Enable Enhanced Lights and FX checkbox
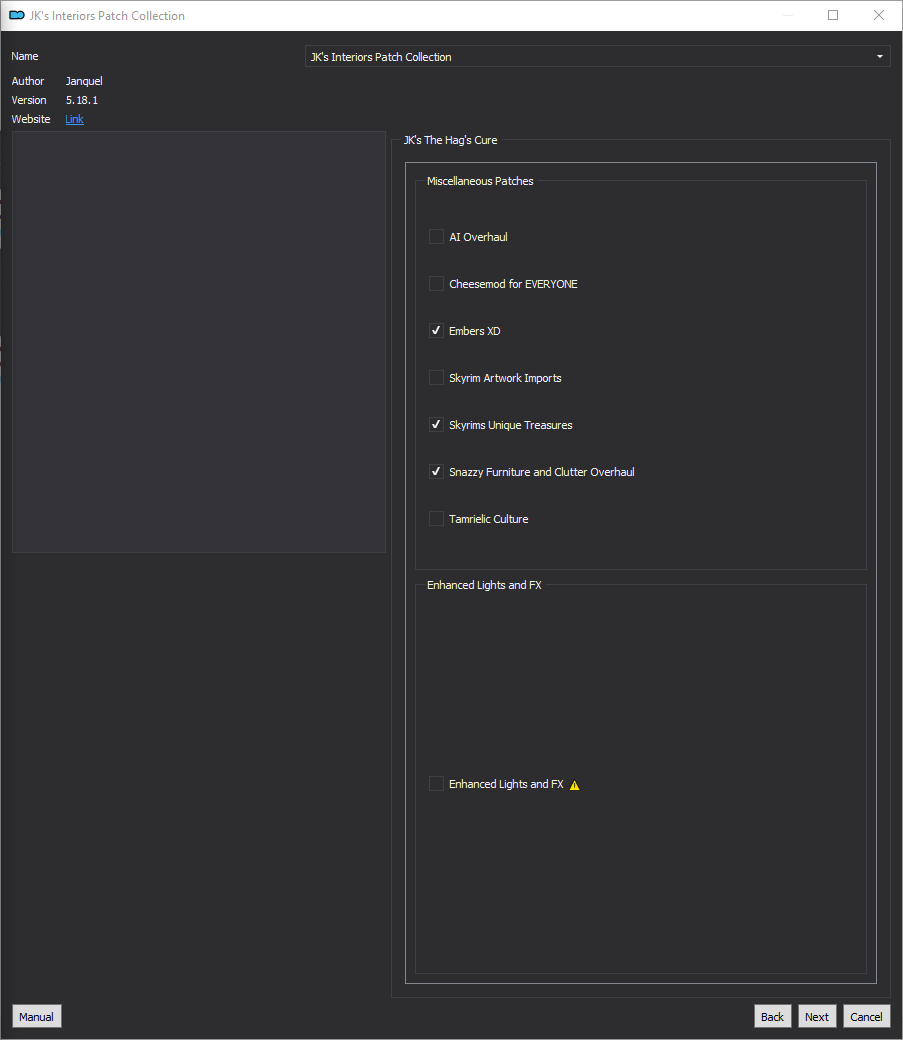 [436, 784]
